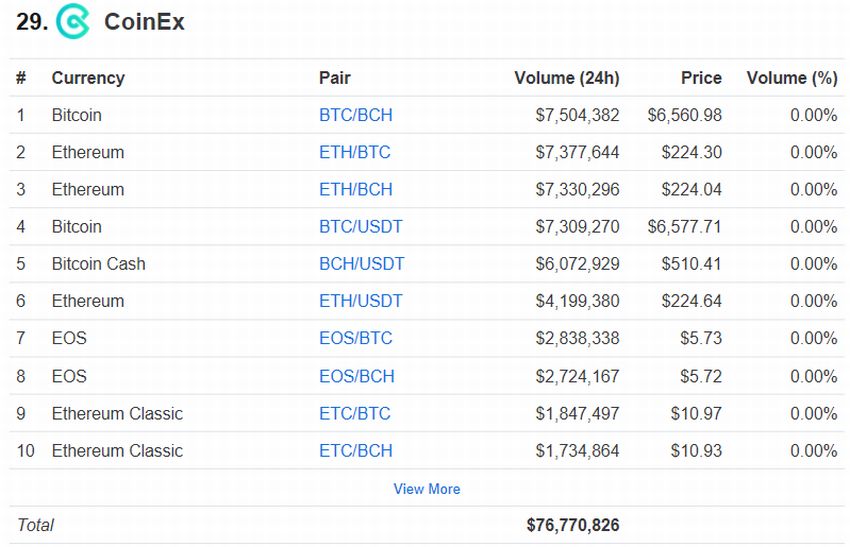The height and width of the screenshot is (547, 850).
Task: Click the CoinEx logo icon
Action: pos(73,21)
